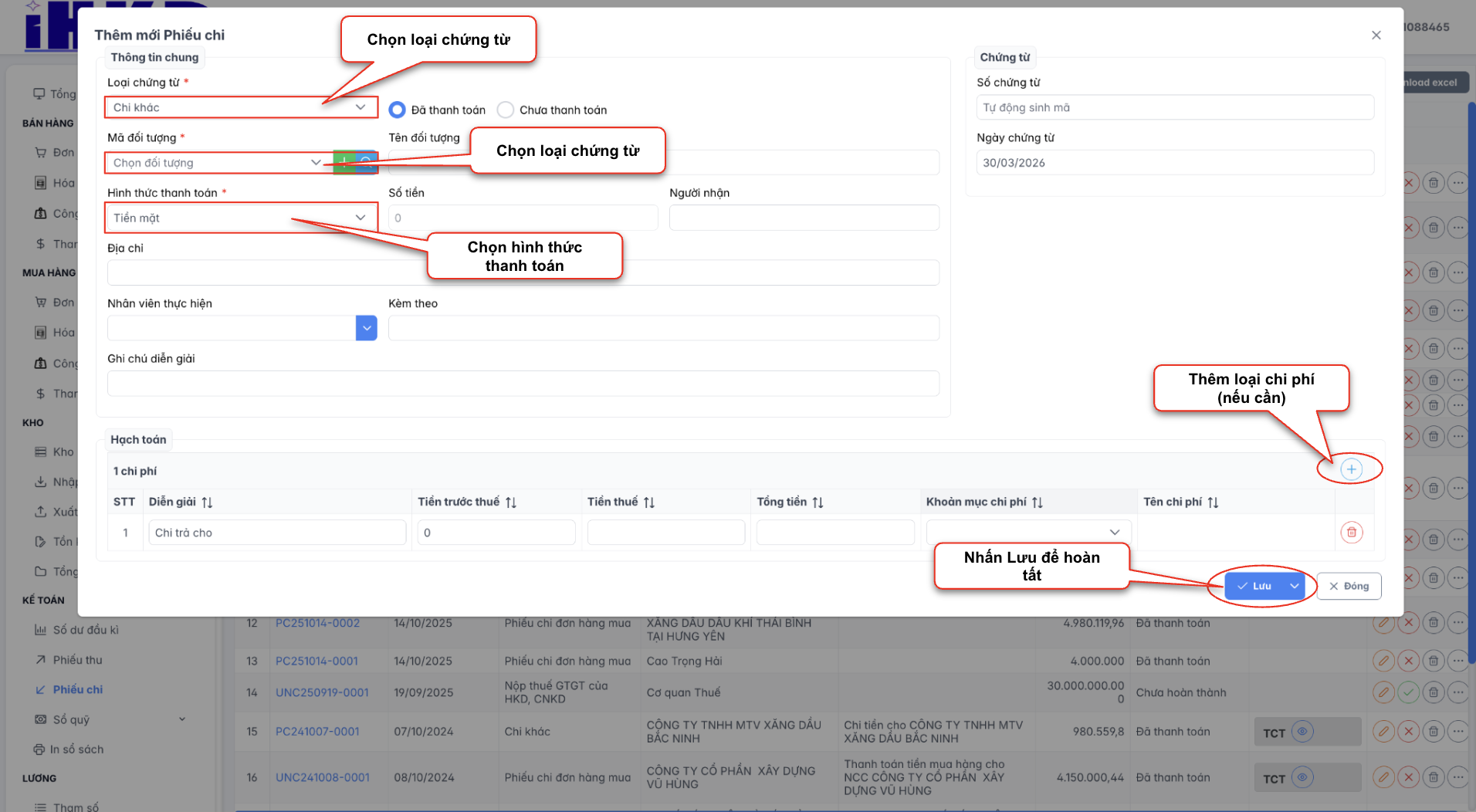Click the Ghi chú diễn giải input field

pos(523,384)
